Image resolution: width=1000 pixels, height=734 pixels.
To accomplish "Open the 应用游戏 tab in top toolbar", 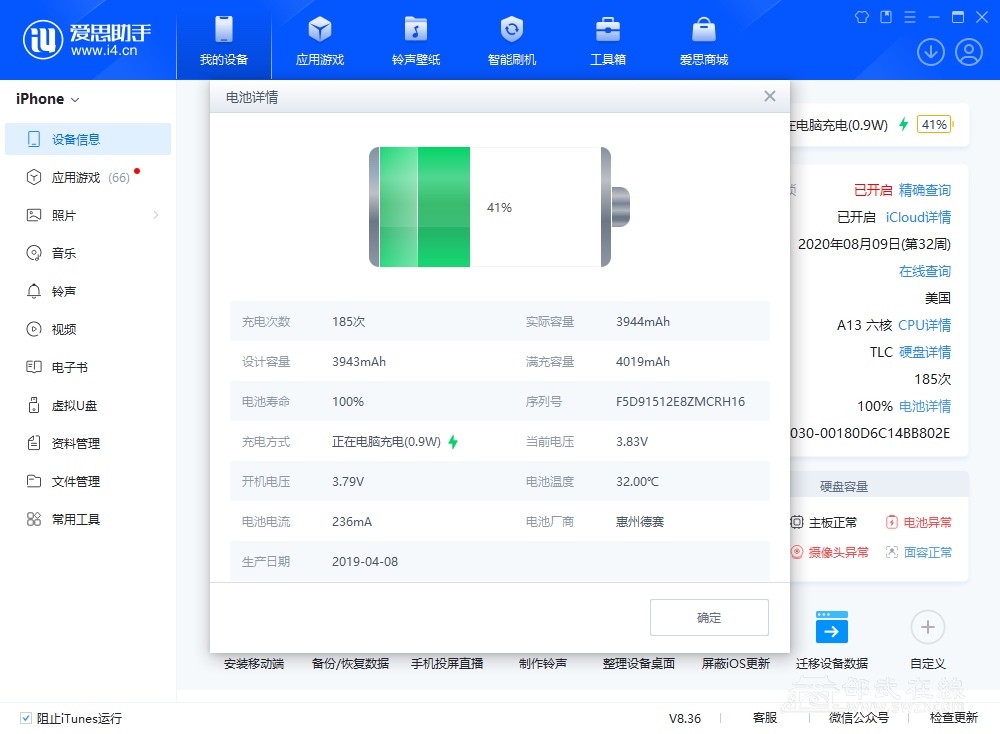I will (x=319, y=40).
